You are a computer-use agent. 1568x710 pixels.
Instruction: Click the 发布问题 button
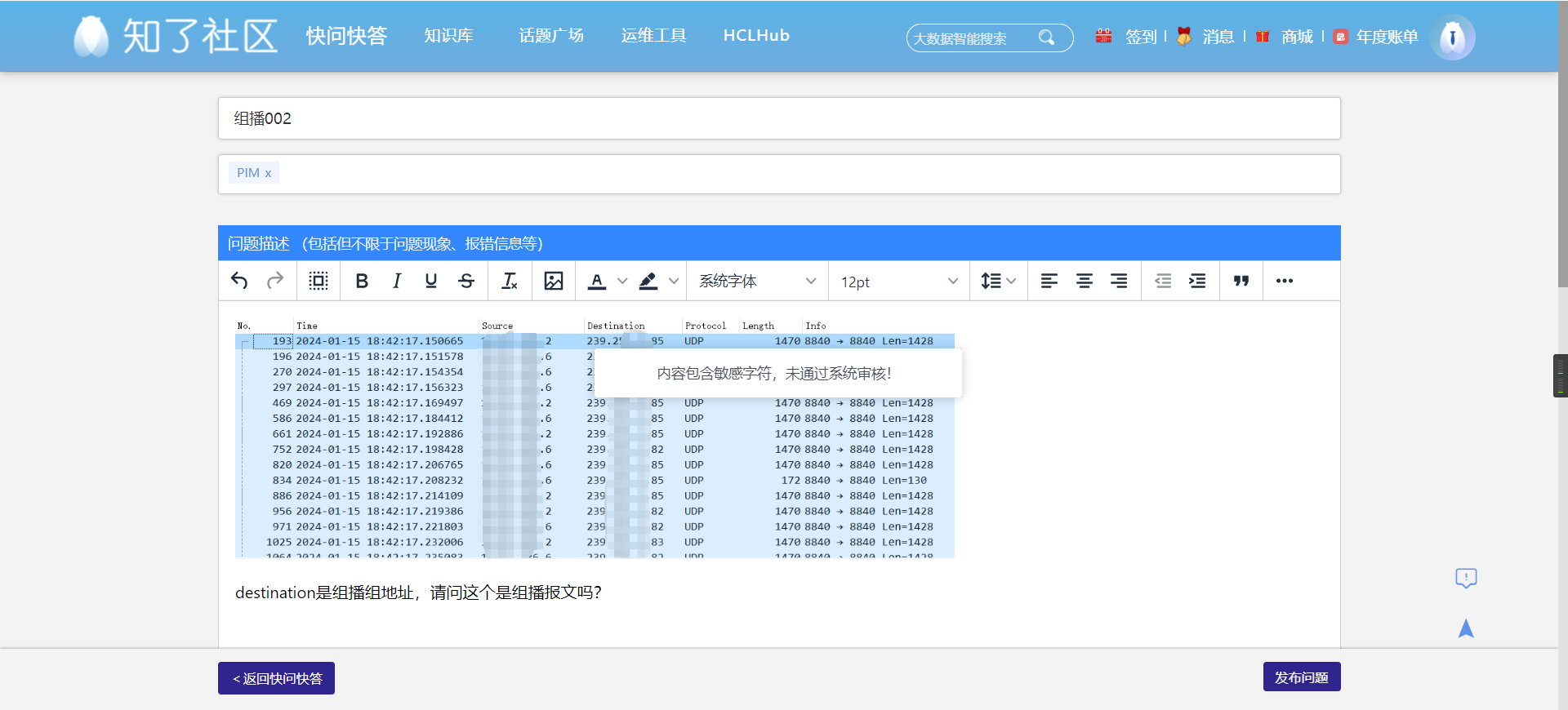click(x=1302, y=677)
